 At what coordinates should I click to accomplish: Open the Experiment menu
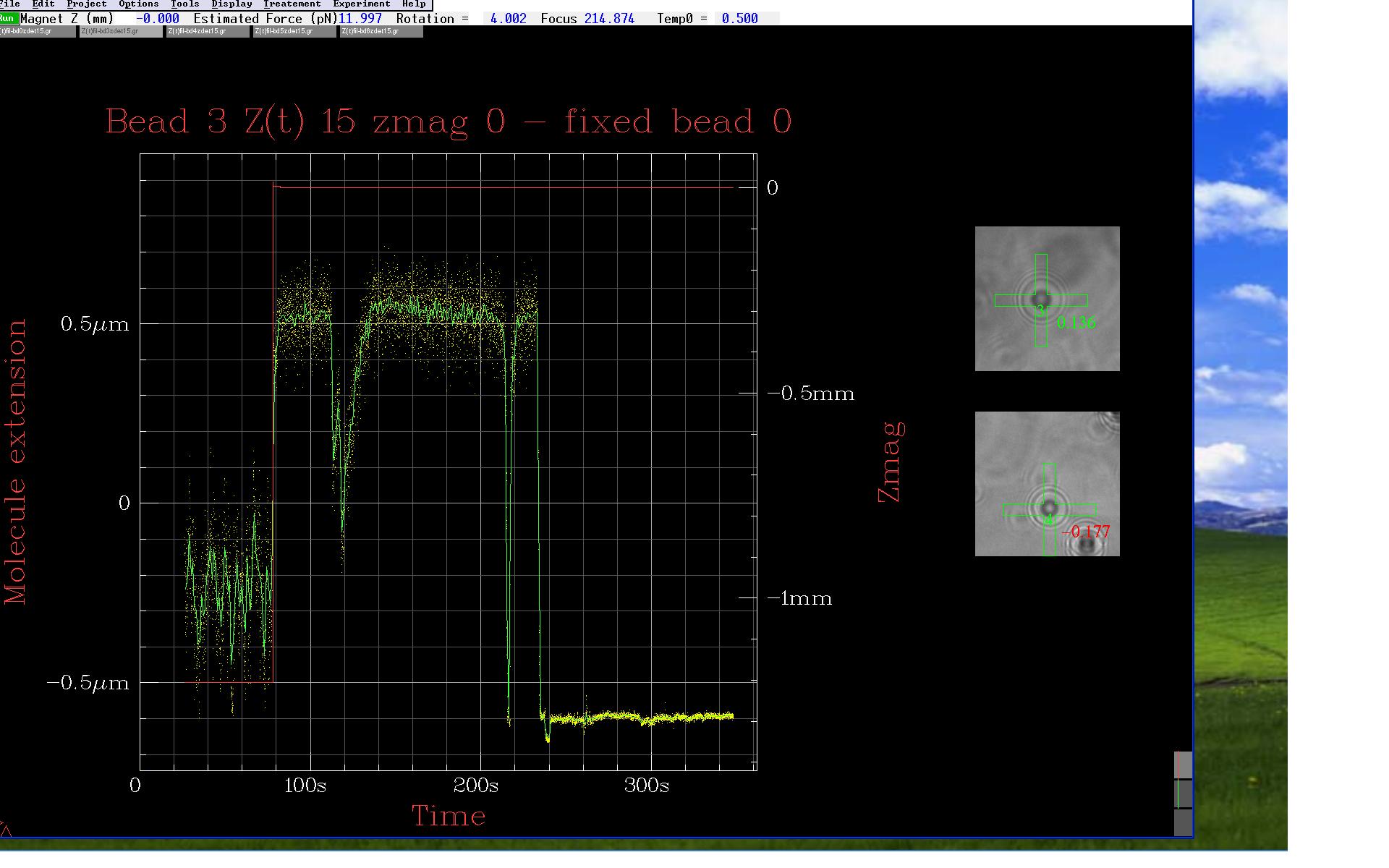(361, 4)
